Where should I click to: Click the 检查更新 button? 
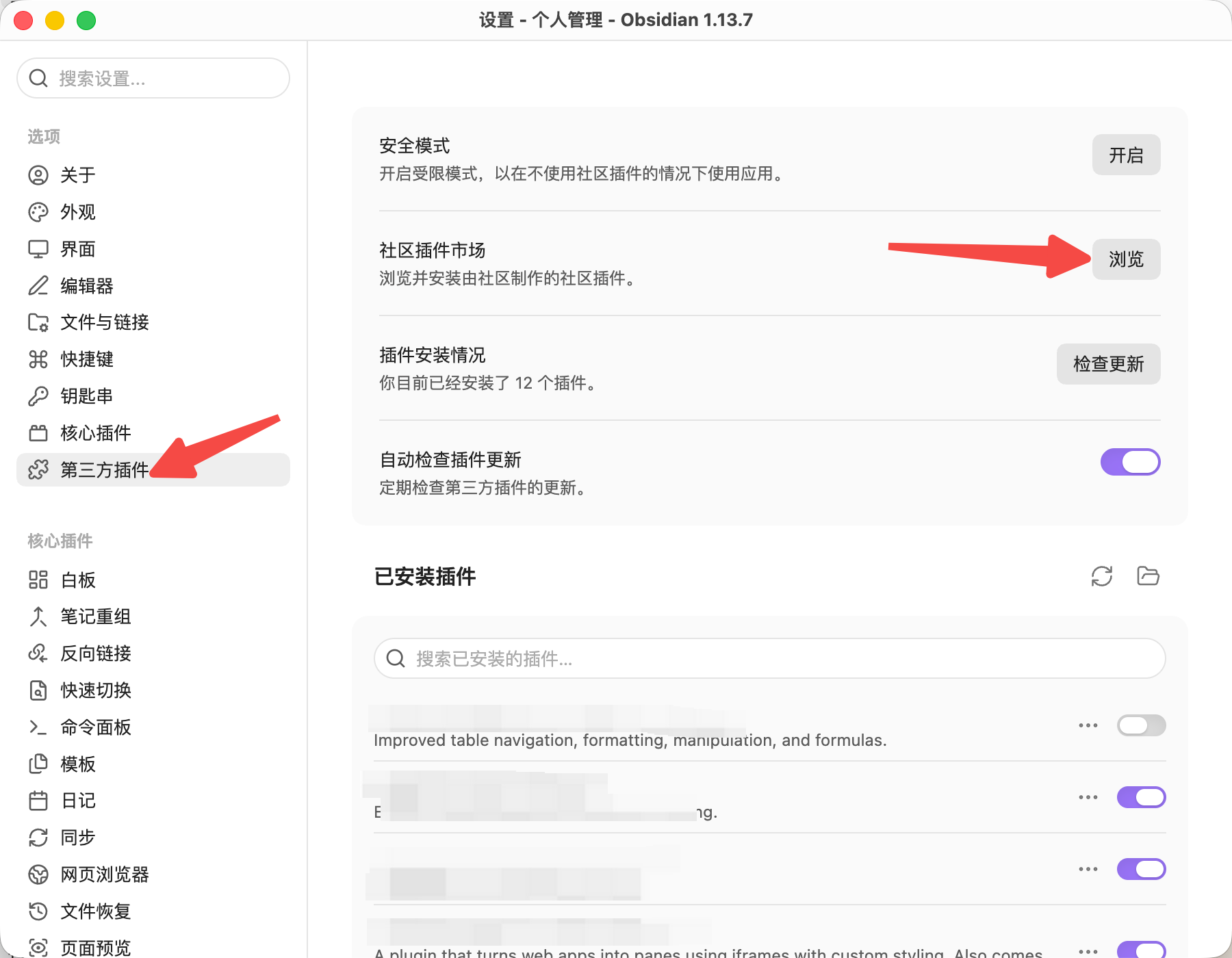tap(1108, 364)
